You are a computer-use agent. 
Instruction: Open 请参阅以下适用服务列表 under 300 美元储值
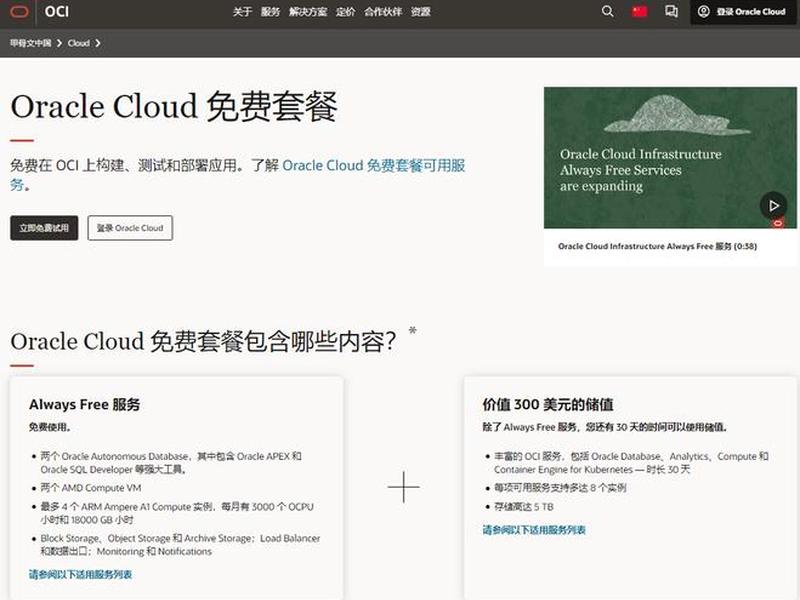[x=534, y=530]
